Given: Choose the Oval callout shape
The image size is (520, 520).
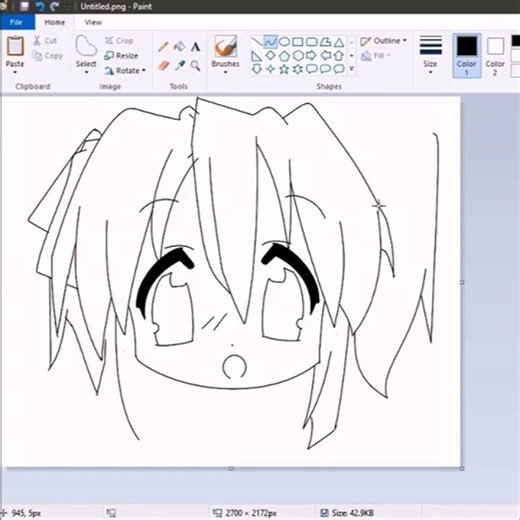Looking at the screenshot, I should click(x=325, y=69).
